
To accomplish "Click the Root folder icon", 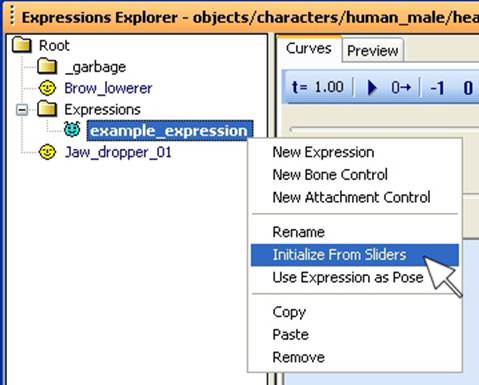I will 22,45.
